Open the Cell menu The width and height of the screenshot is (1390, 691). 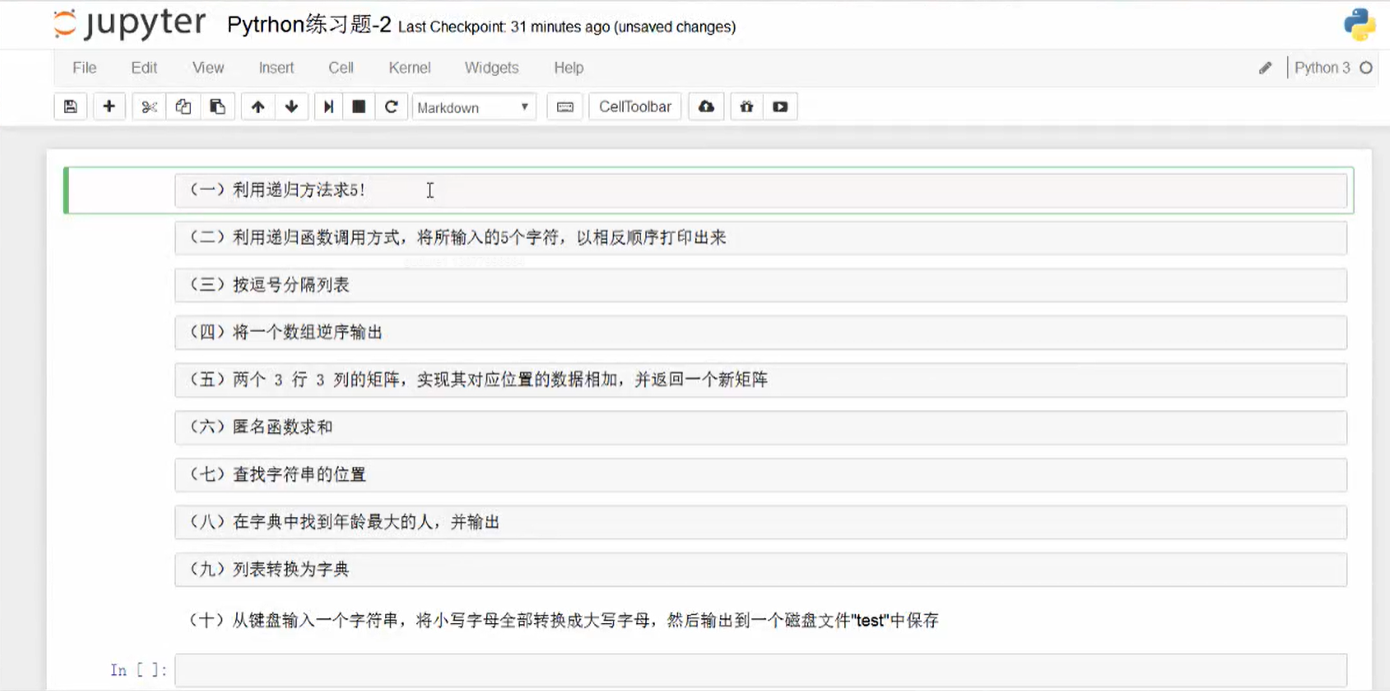(x=341, y=68)
